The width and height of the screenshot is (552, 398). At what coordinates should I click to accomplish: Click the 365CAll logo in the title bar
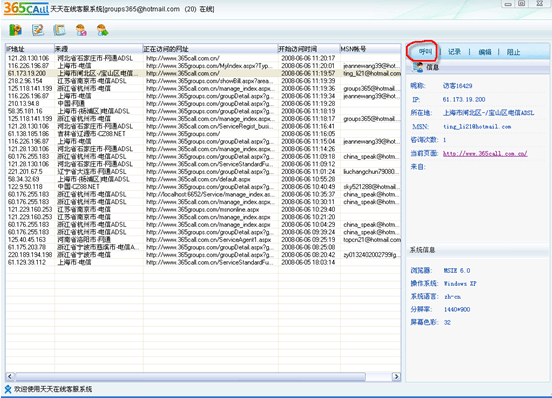click(26, 8)
